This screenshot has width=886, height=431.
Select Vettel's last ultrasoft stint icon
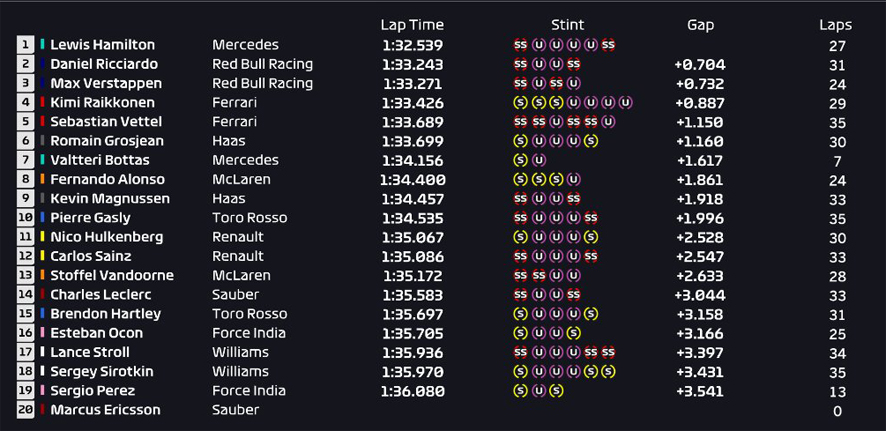(x=608, y=122)
